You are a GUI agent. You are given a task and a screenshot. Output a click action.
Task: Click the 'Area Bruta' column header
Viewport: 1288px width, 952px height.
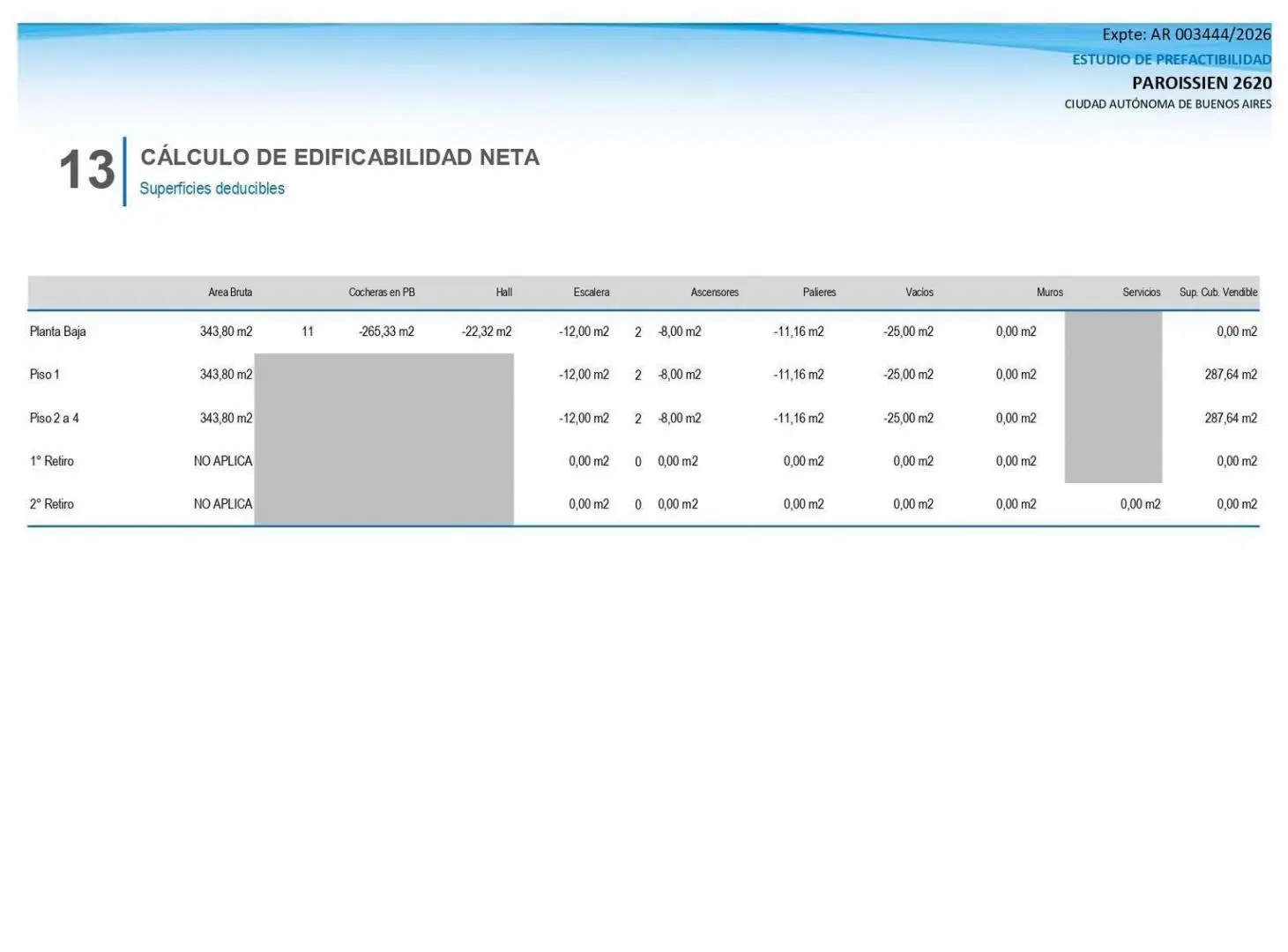click(x=230, y=293)
